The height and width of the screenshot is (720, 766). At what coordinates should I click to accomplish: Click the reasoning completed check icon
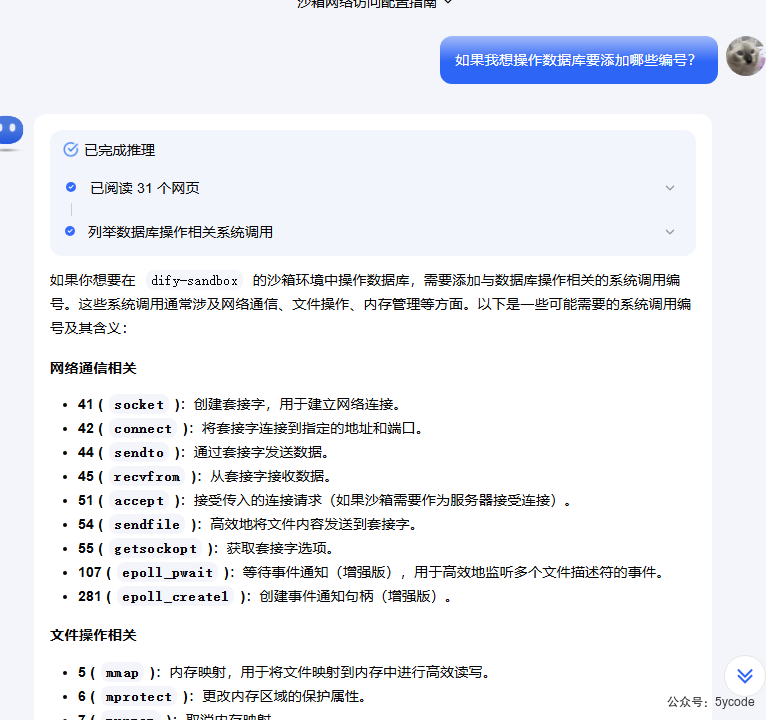[x=71, y=149]
